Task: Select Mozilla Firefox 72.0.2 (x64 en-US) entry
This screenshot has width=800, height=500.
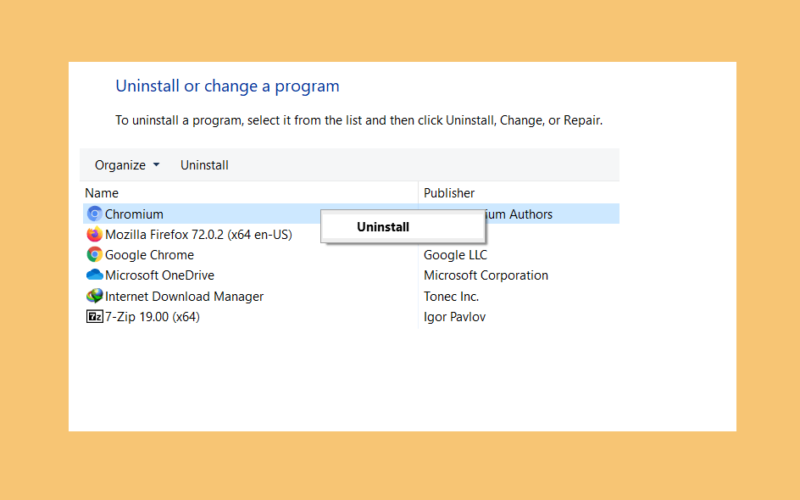Action: pos(198,235)
